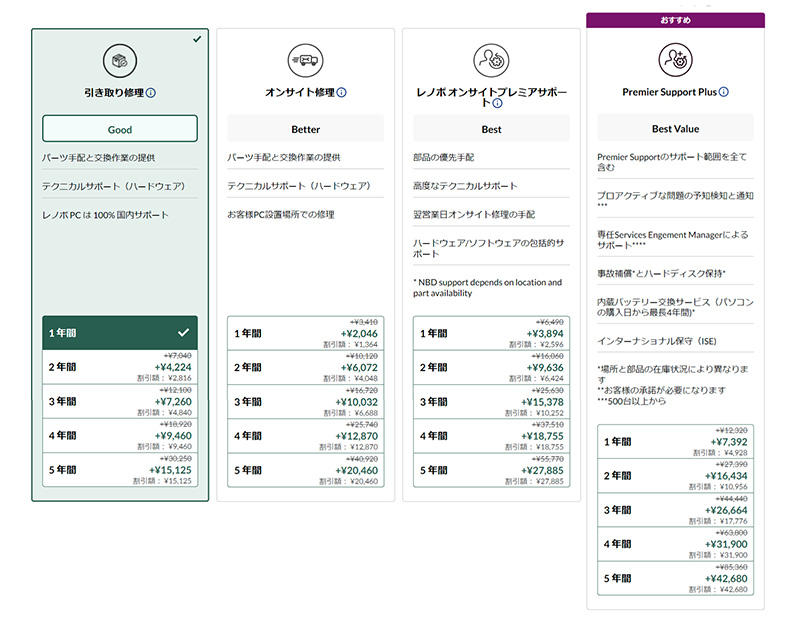The width and height of the screenshot is (800, 632).
Task: Open info tooltip for レノボ オンサイトプレミアサポート
Action: point(497,103)
